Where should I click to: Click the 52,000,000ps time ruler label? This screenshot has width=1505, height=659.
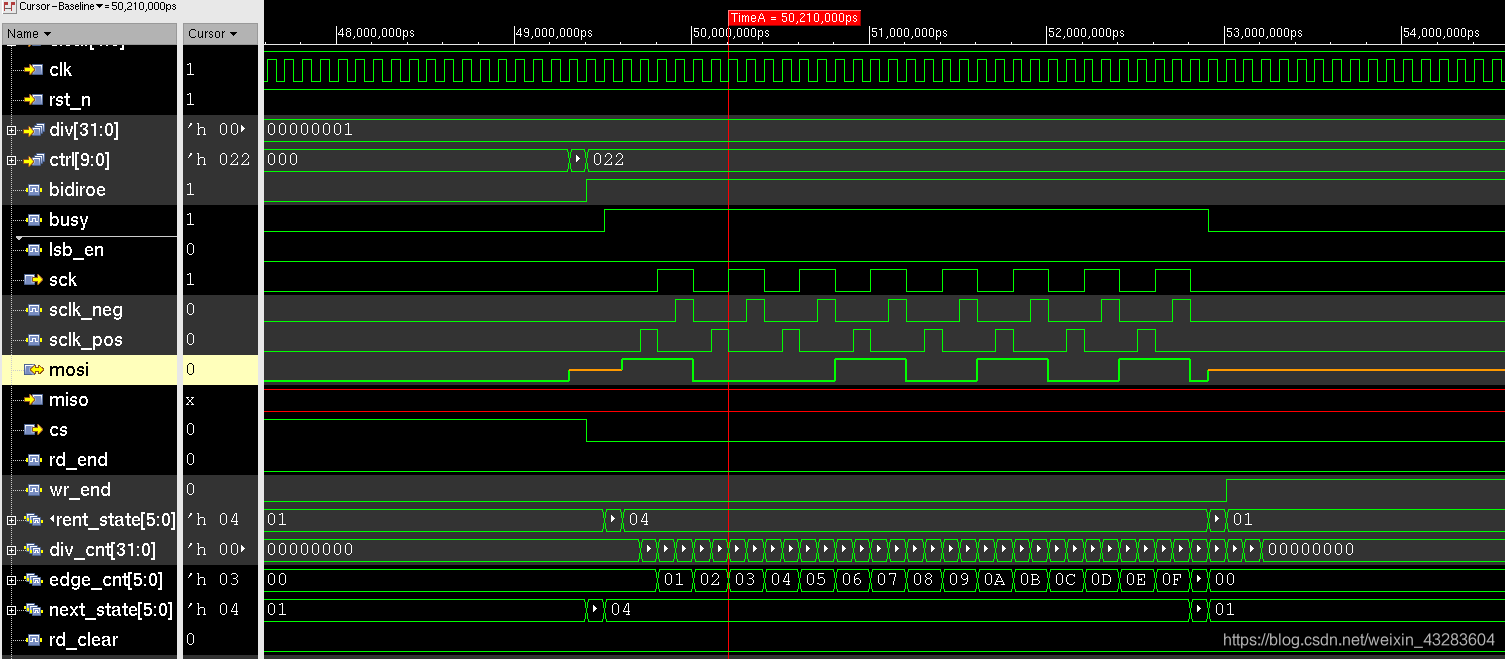(1086, 33)
